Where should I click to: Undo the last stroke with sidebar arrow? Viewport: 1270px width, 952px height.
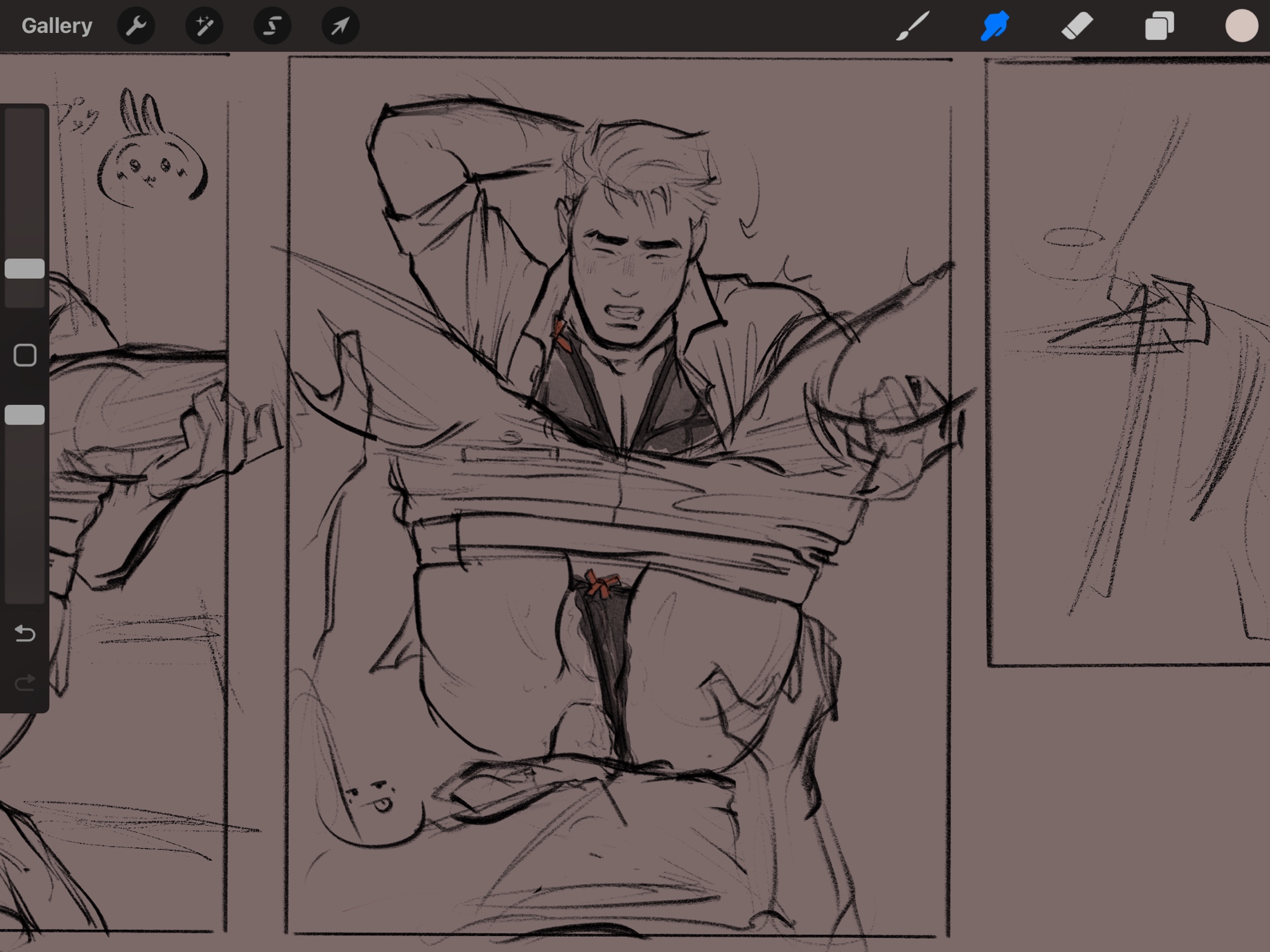(25, 633)
